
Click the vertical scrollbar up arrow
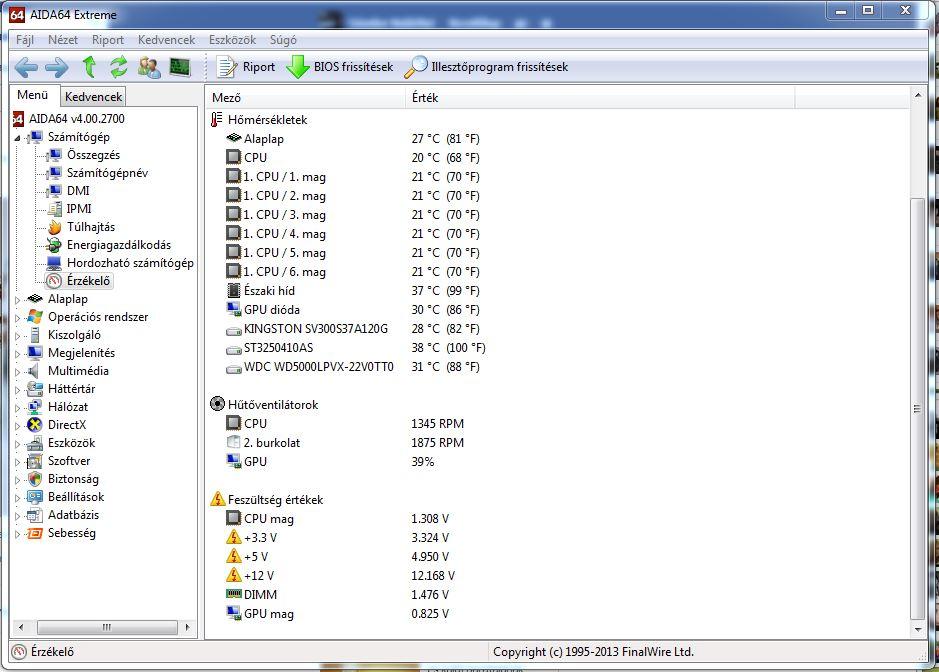point(918,96)
